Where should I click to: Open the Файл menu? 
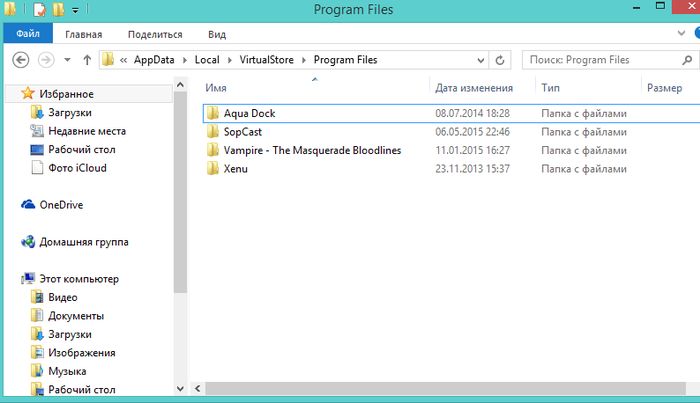pyautogui.click(x=27, y=34)
